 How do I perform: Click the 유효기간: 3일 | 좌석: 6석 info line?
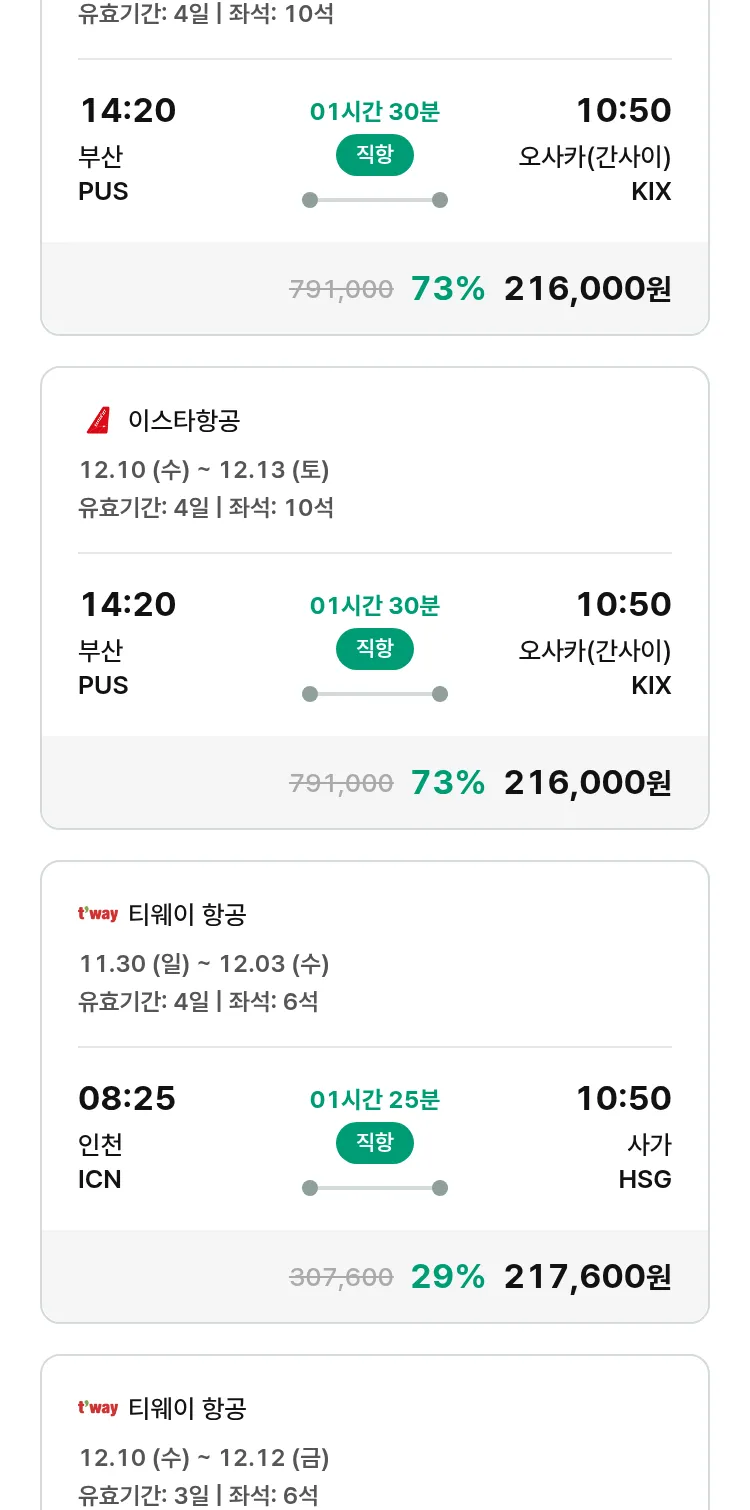coord(198,1495)
